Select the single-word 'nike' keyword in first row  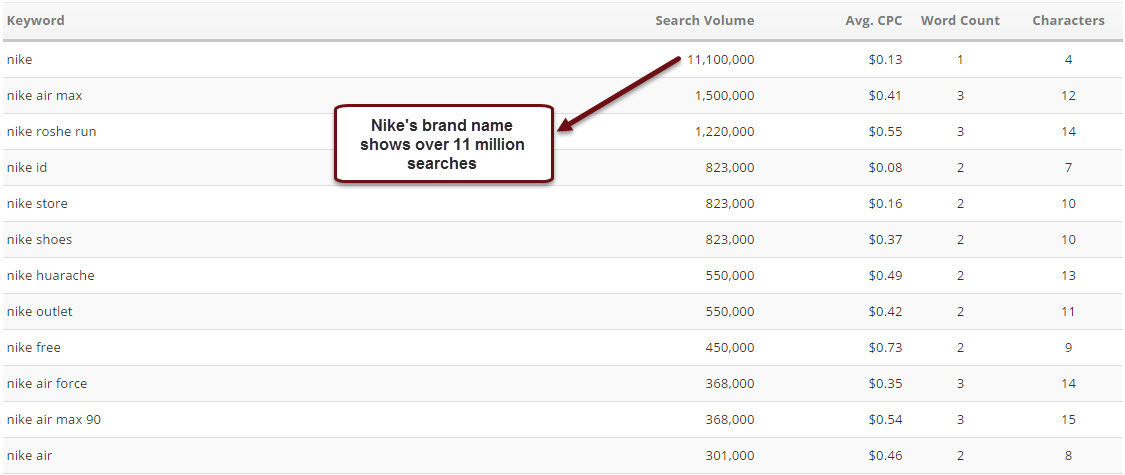20,60
